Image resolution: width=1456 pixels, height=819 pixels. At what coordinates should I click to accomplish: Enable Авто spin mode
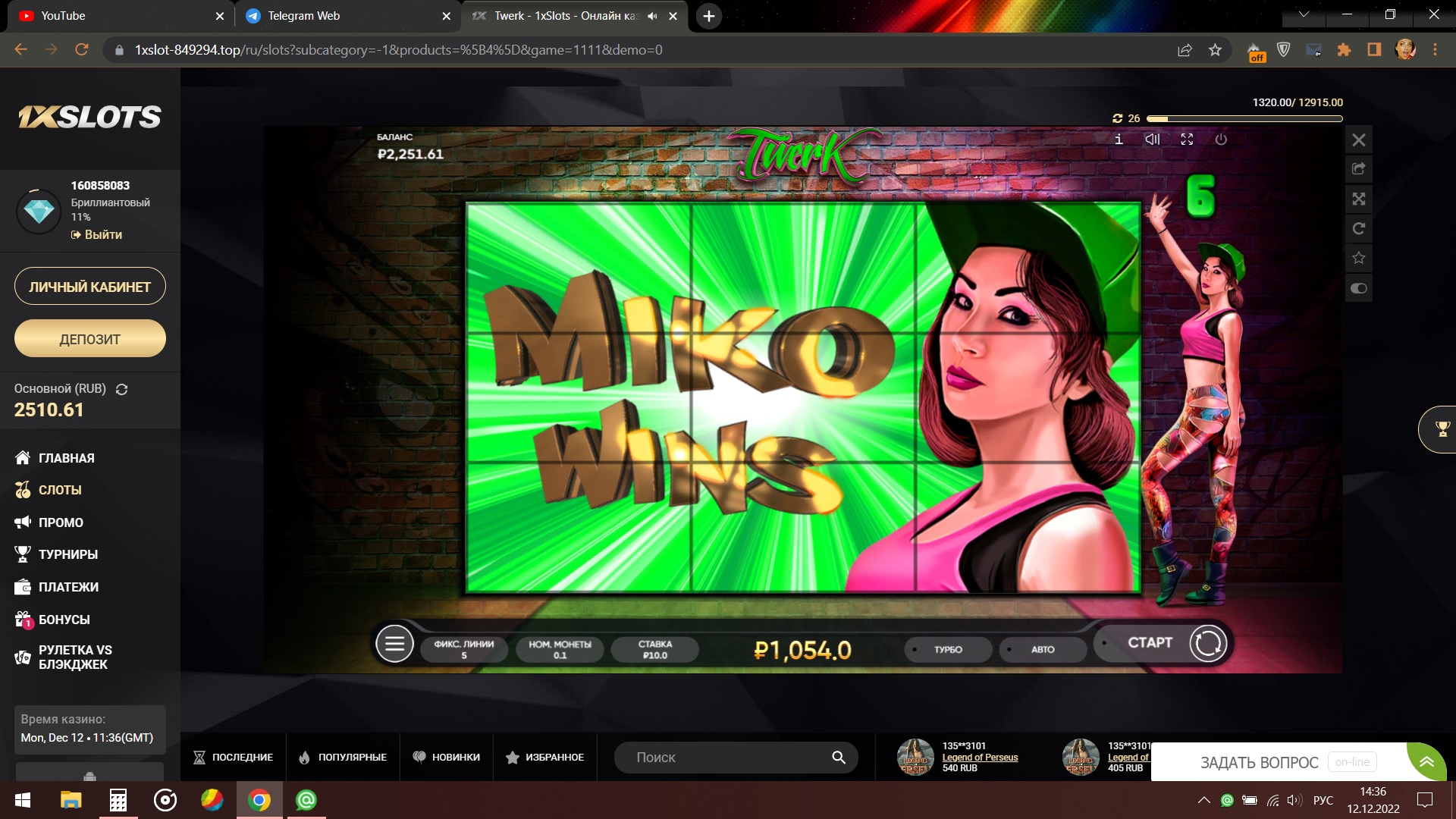tap(1043, 650)
